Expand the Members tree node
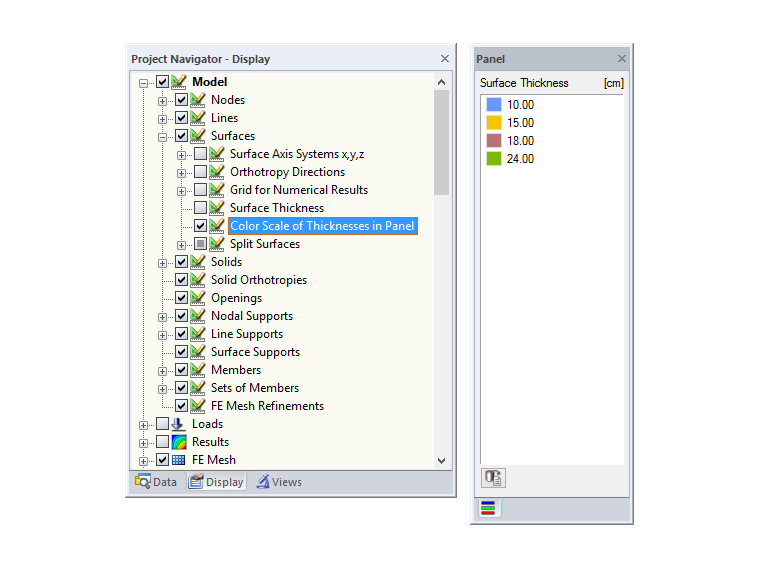Screen dimensions: 760x570 [x=162, y=372]
